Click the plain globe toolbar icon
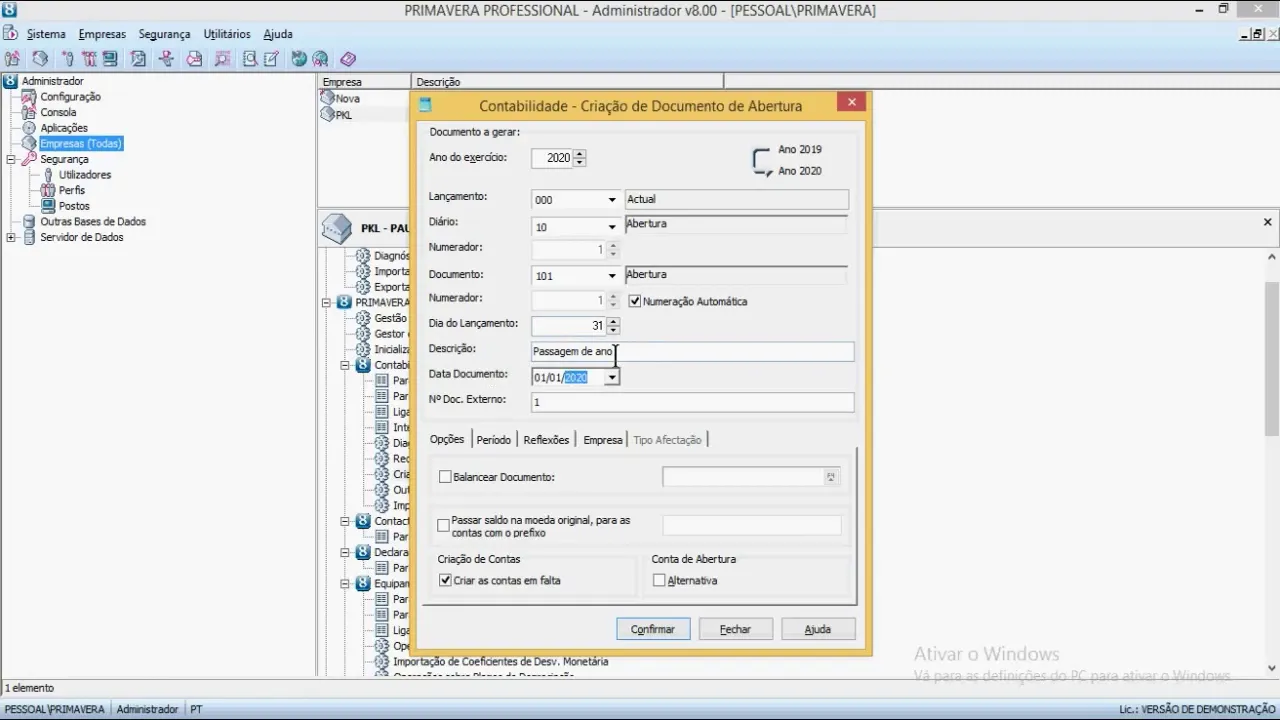The image size is (1280, 720). (x=299, y=59)
